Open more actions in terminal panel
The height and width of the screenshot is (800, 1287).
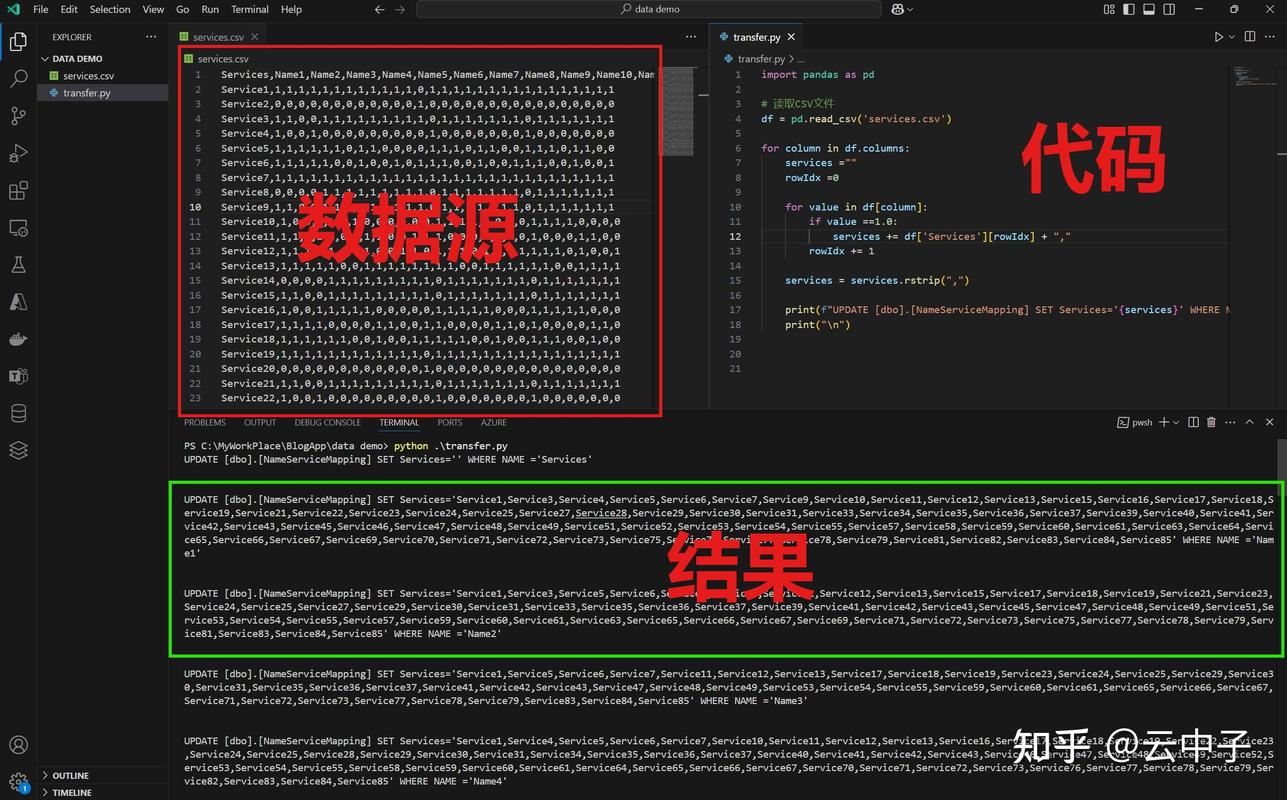(1230, 423)
